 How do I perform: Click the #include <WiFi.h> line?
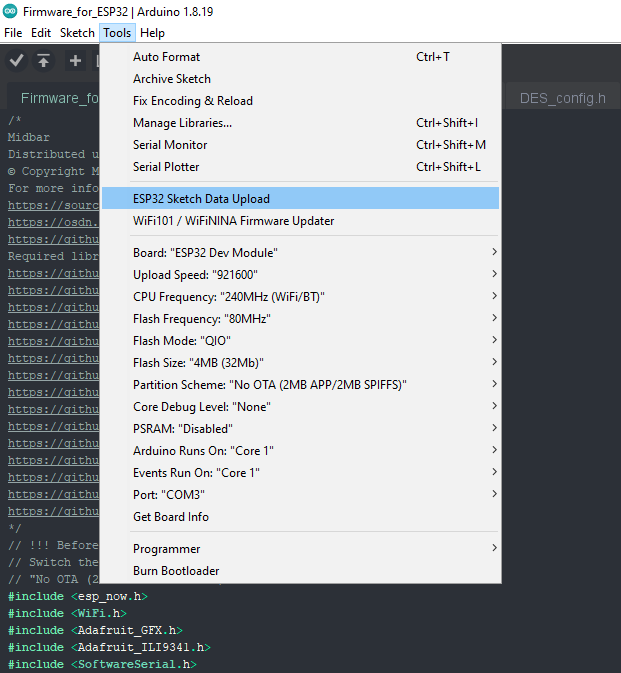click(67, 613)
